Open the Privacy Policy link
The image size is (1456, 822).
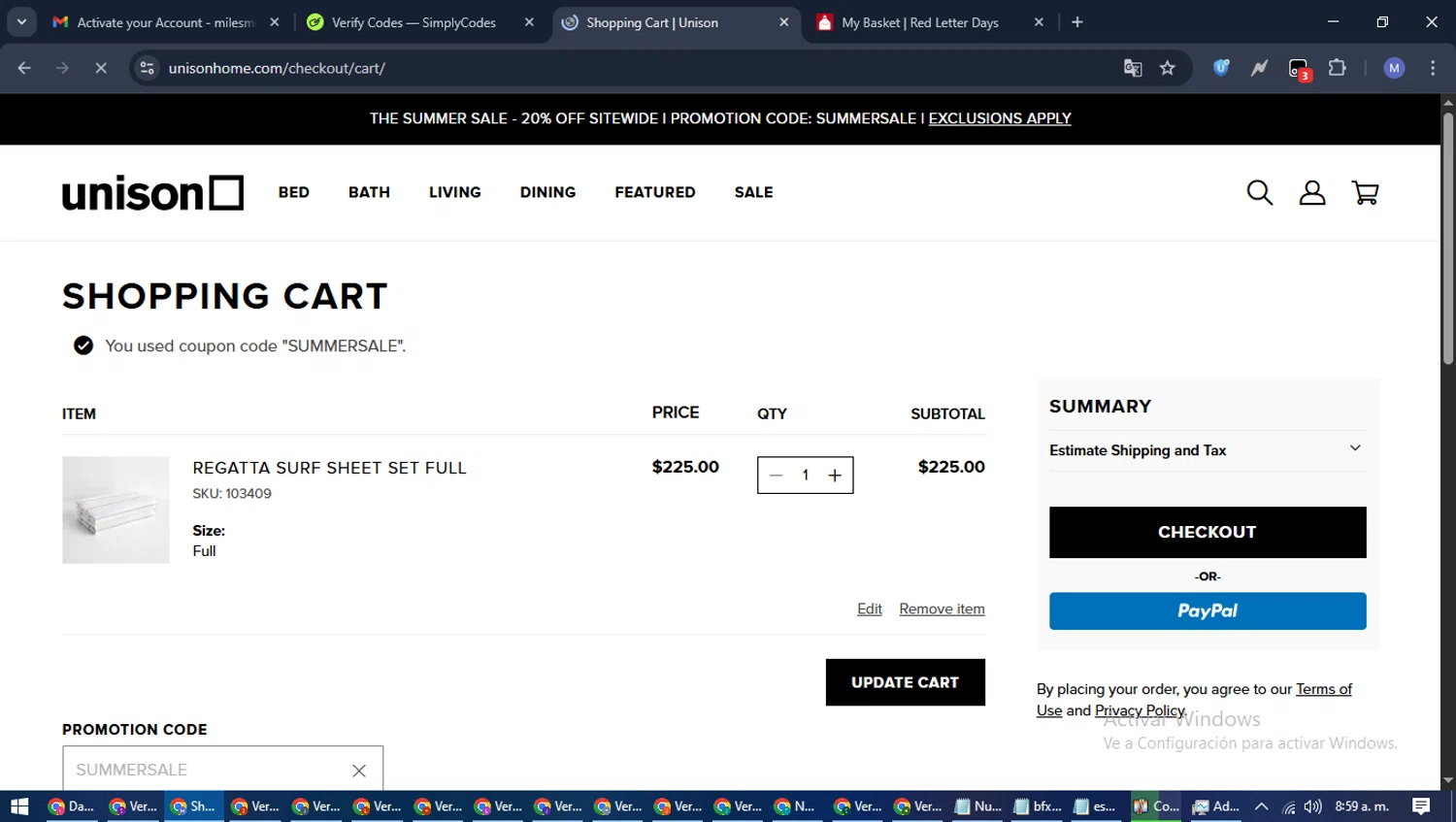point(1140,710)
